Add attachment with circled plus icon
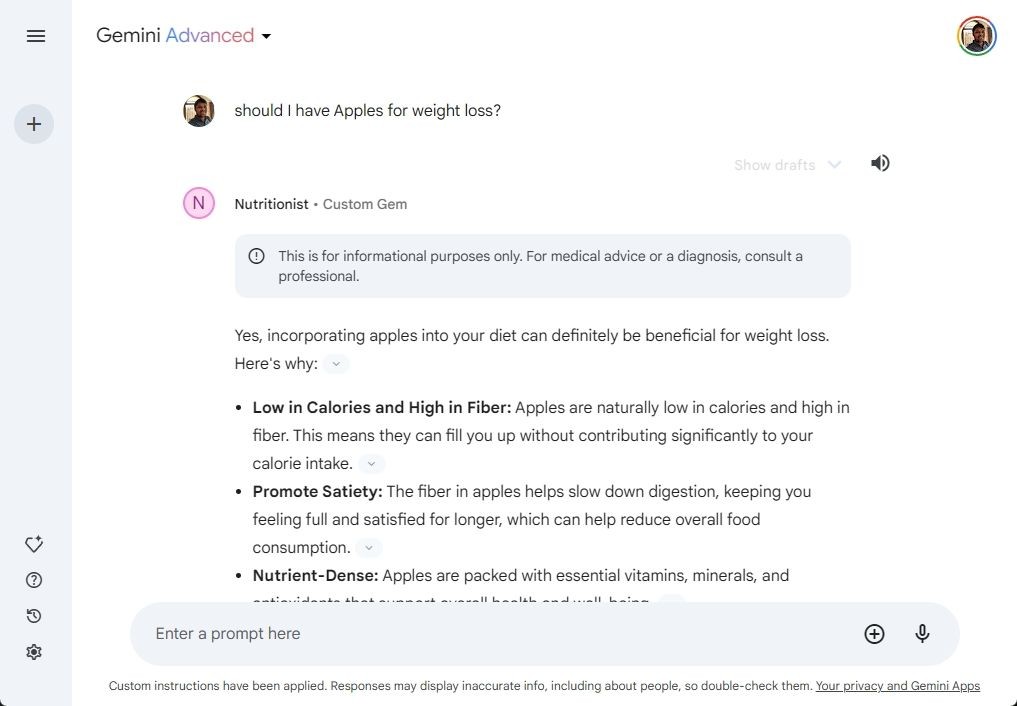The image size is (1017, 706). (874, 633)
